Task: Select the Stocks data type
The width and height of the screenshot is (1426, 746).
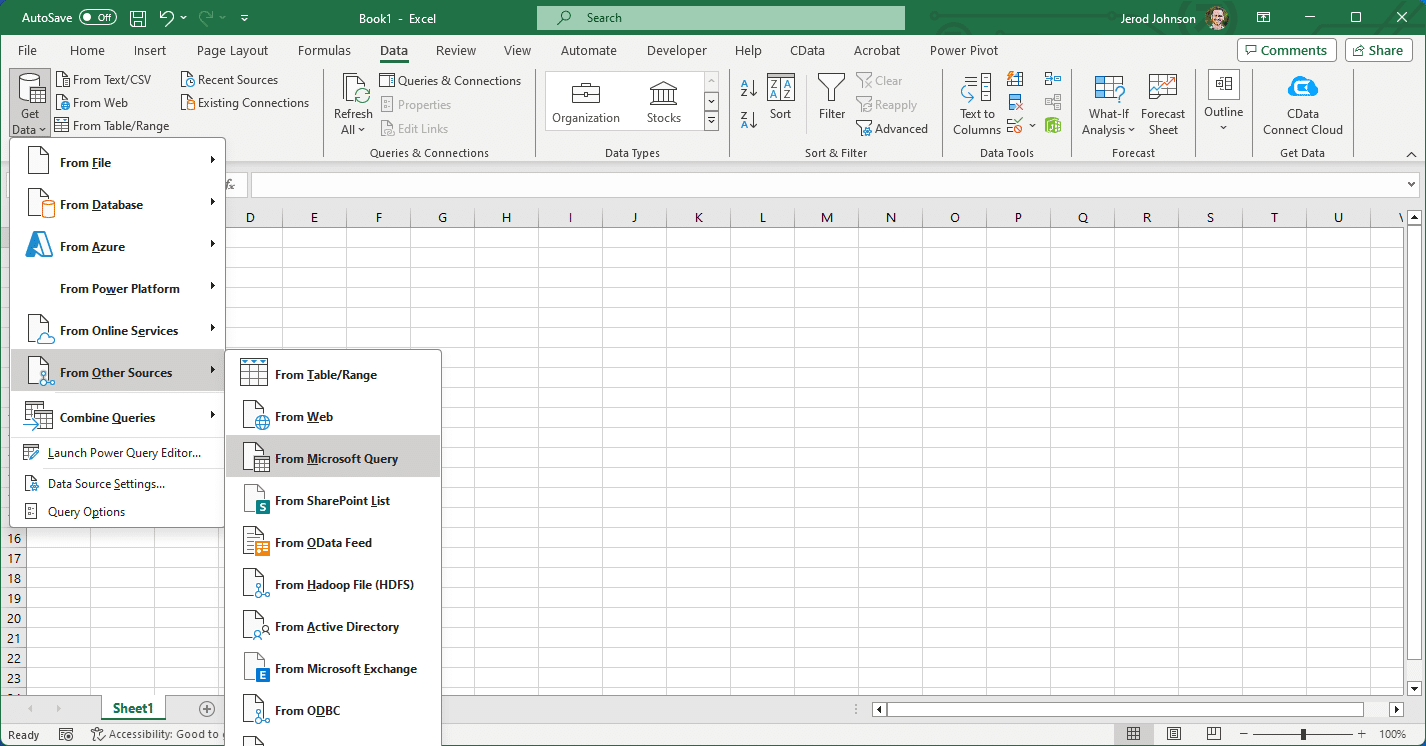Action: [663, 103]
